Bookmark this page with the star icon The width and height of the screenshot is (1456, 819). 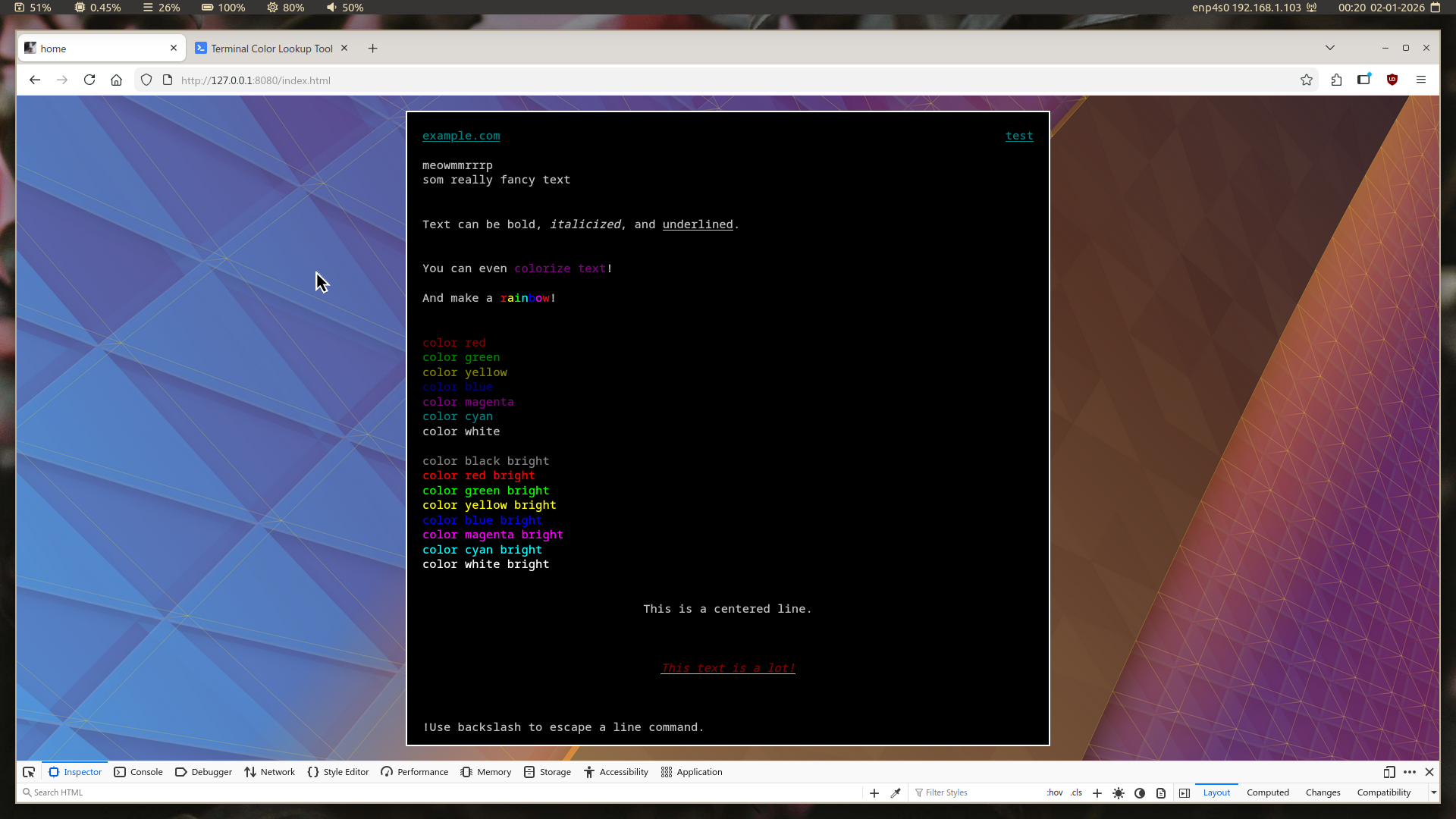[x=1307, y=80]
